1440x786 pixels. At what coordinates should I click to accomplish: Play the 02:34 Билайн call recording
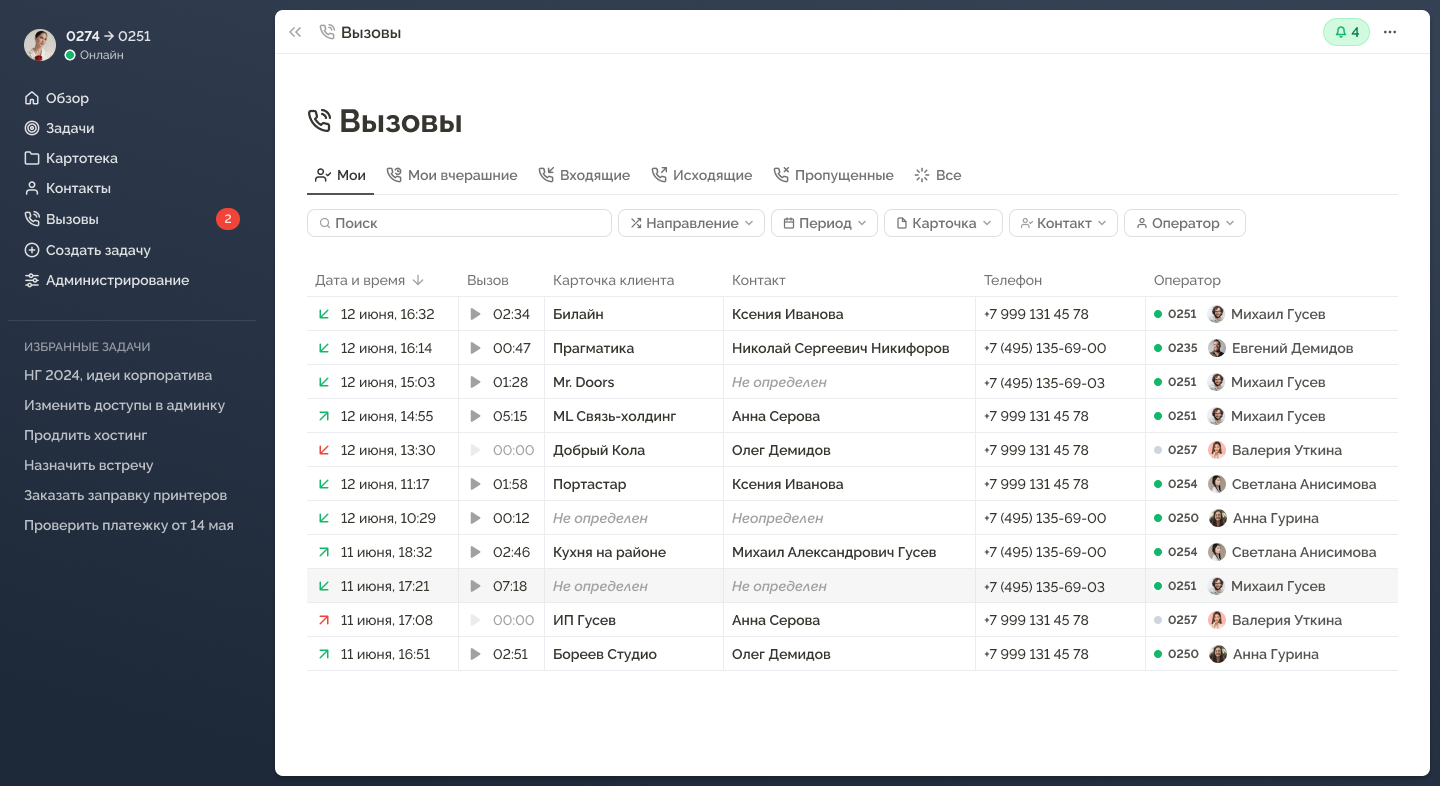pos(476,314)
